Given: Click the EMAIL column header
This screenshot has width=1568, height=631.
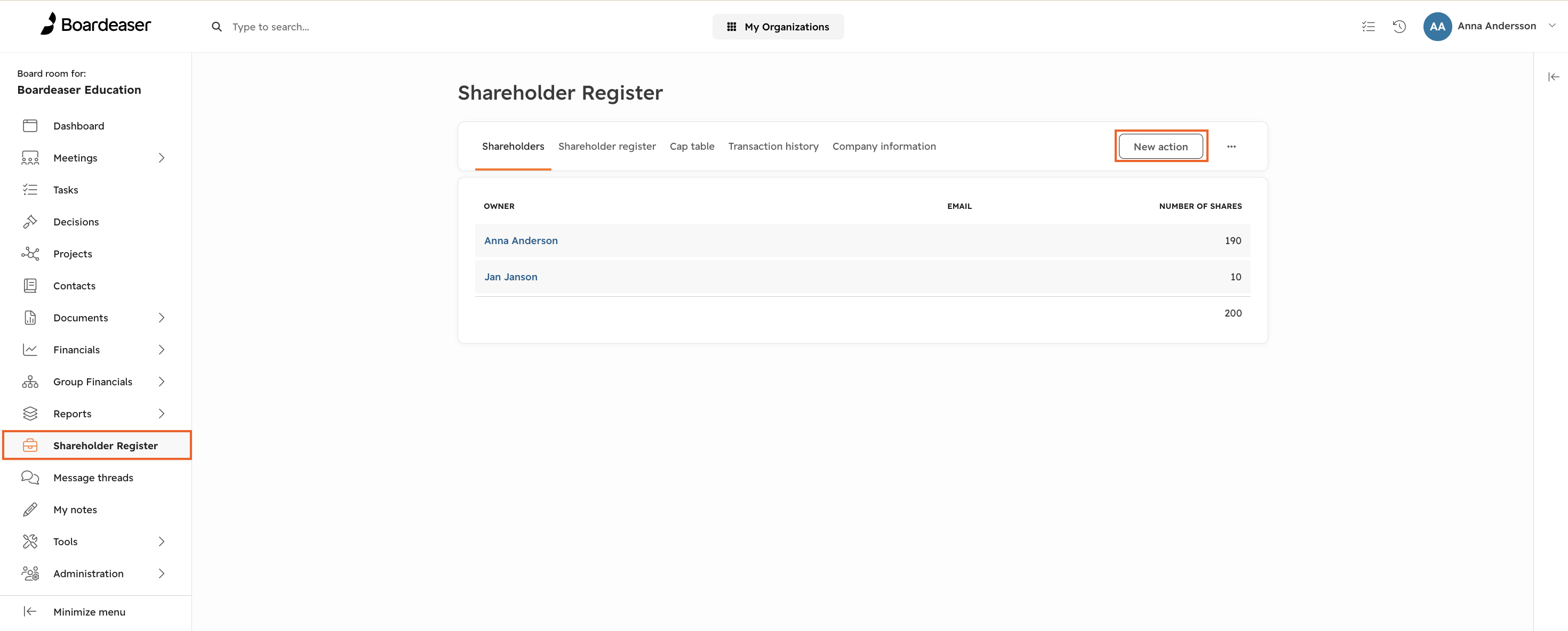Looking at the screenshot, I should 959,206.
